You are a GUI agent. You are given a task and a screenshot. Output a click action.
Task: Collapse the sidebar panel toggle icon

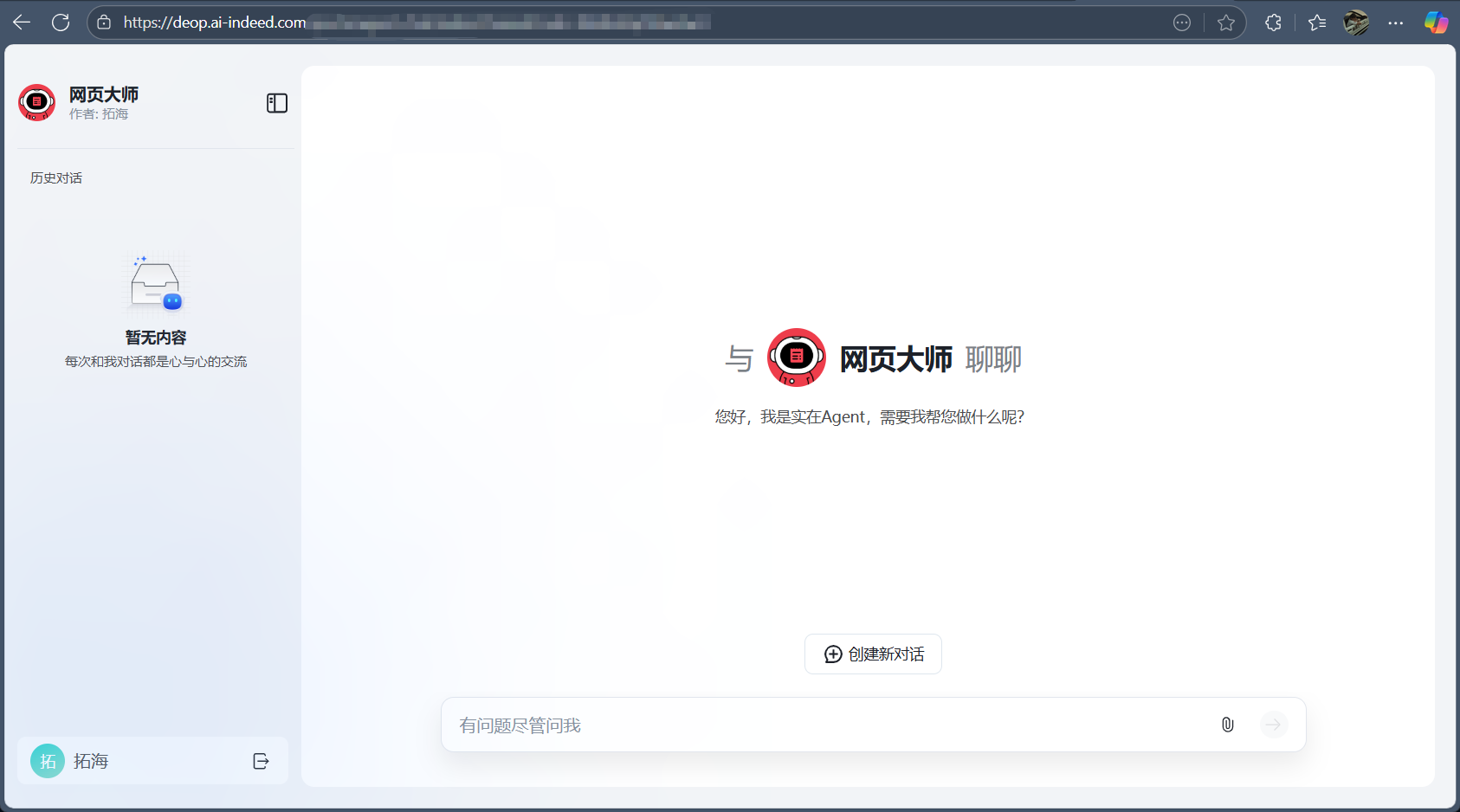[277, 104]
